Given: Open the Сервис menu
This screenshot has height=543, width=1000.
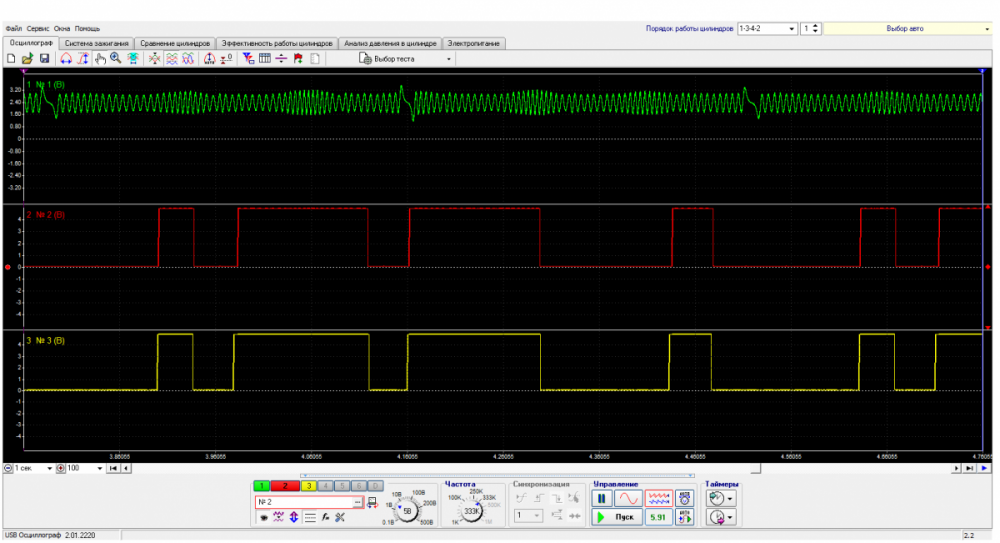Looking at the screenshot, I should [38, 29].
